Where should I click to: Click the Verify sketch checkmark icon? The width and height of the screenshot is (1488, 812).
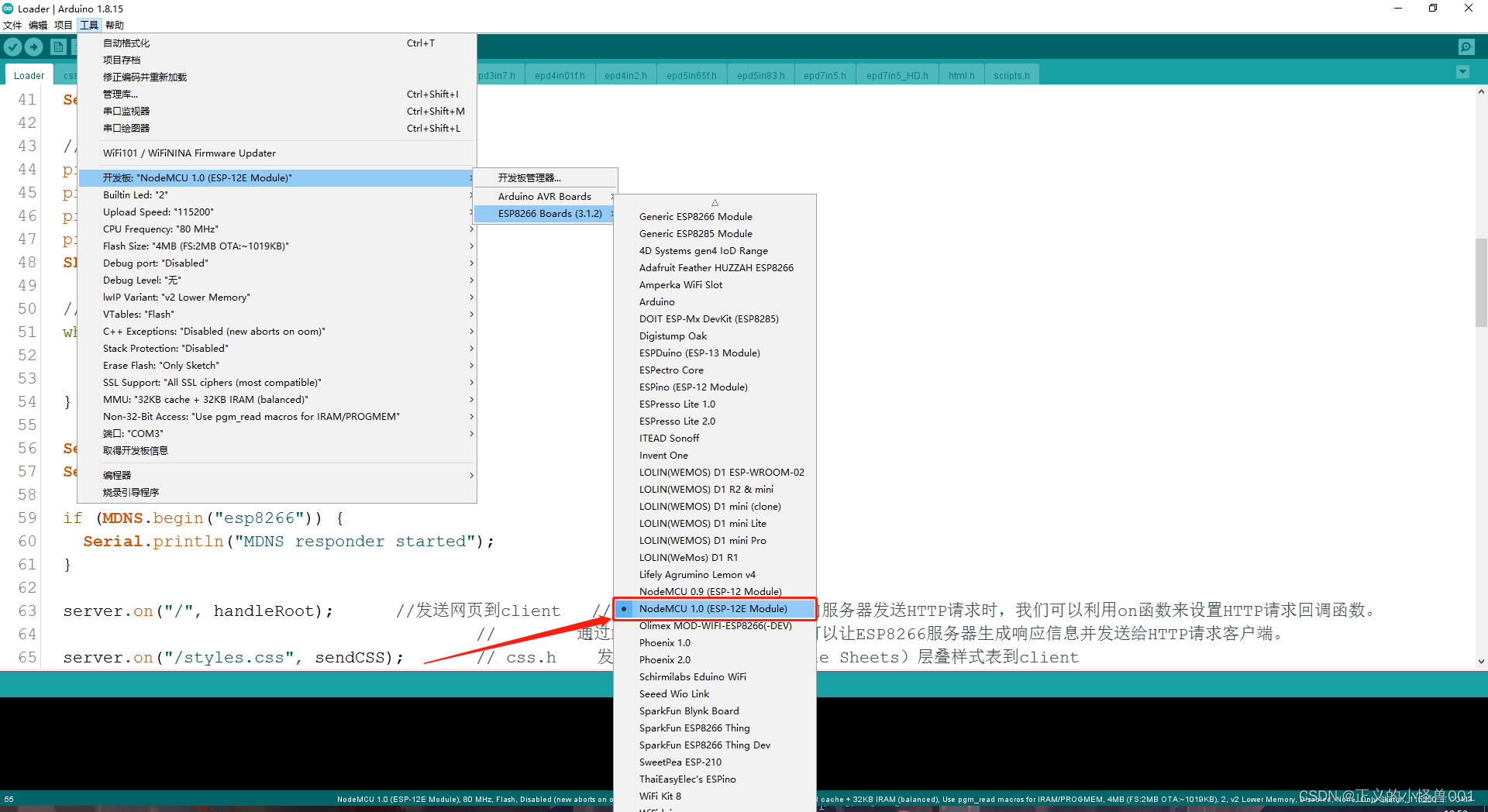click(12, 46)
